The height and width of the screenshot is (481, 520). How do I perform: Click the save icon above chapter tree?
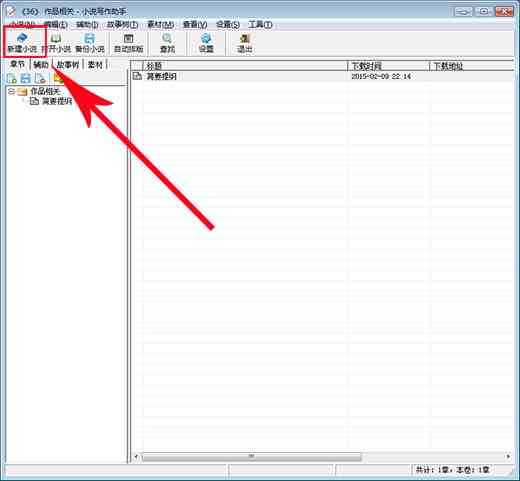(26, 78)
